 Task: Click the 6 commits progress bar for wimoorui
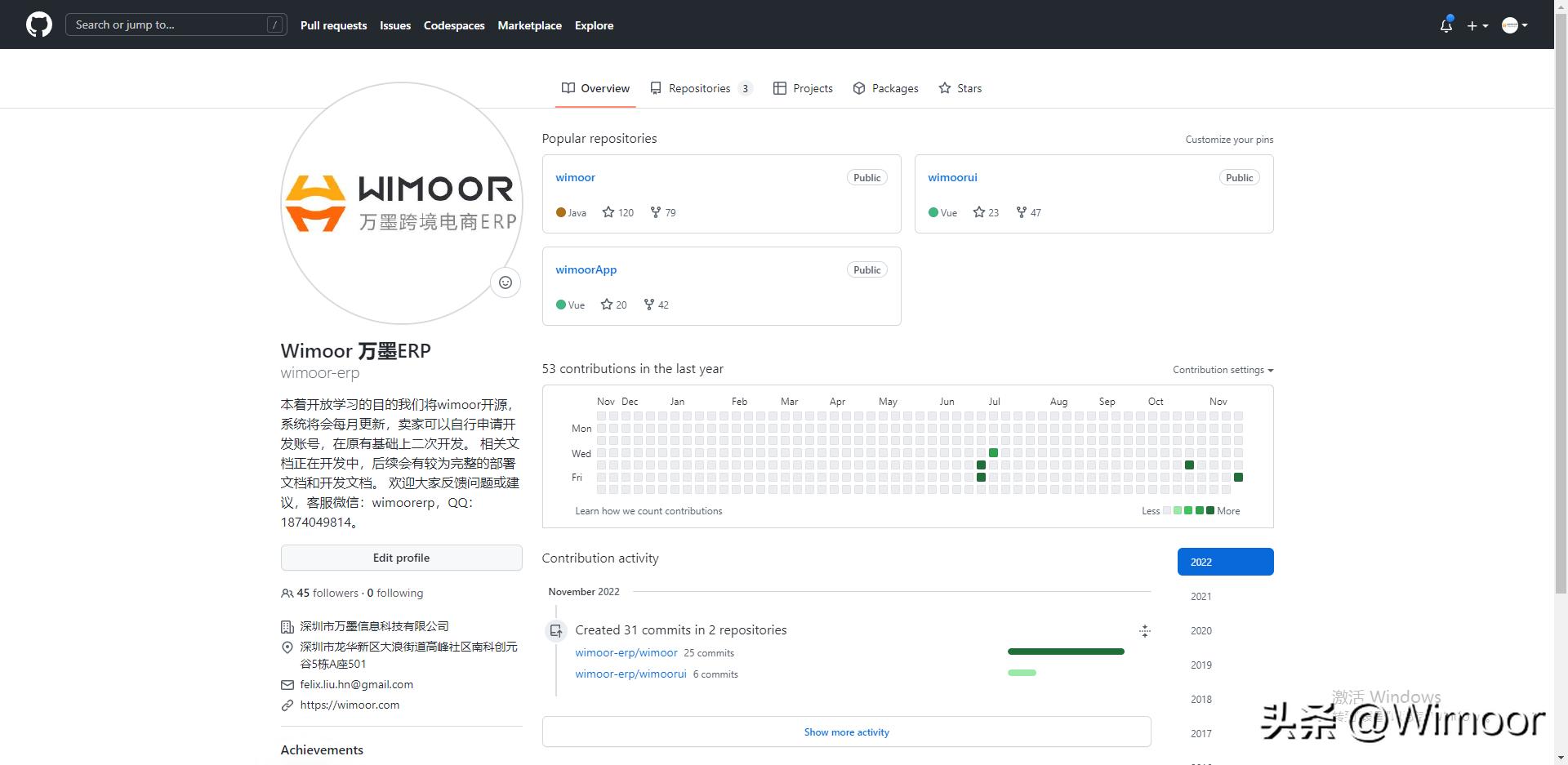[1022, 673]
